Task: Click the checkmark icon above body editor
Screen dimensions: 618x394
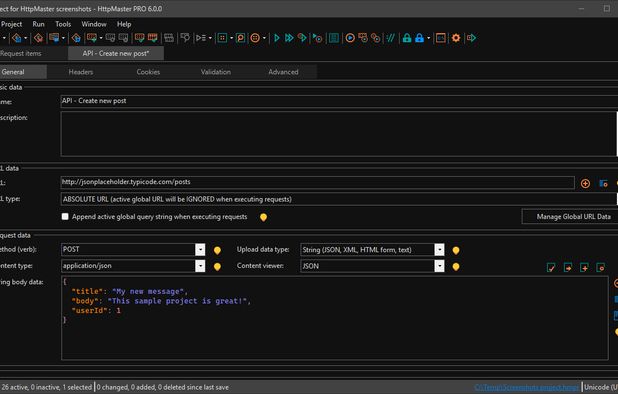Action: 551,268
